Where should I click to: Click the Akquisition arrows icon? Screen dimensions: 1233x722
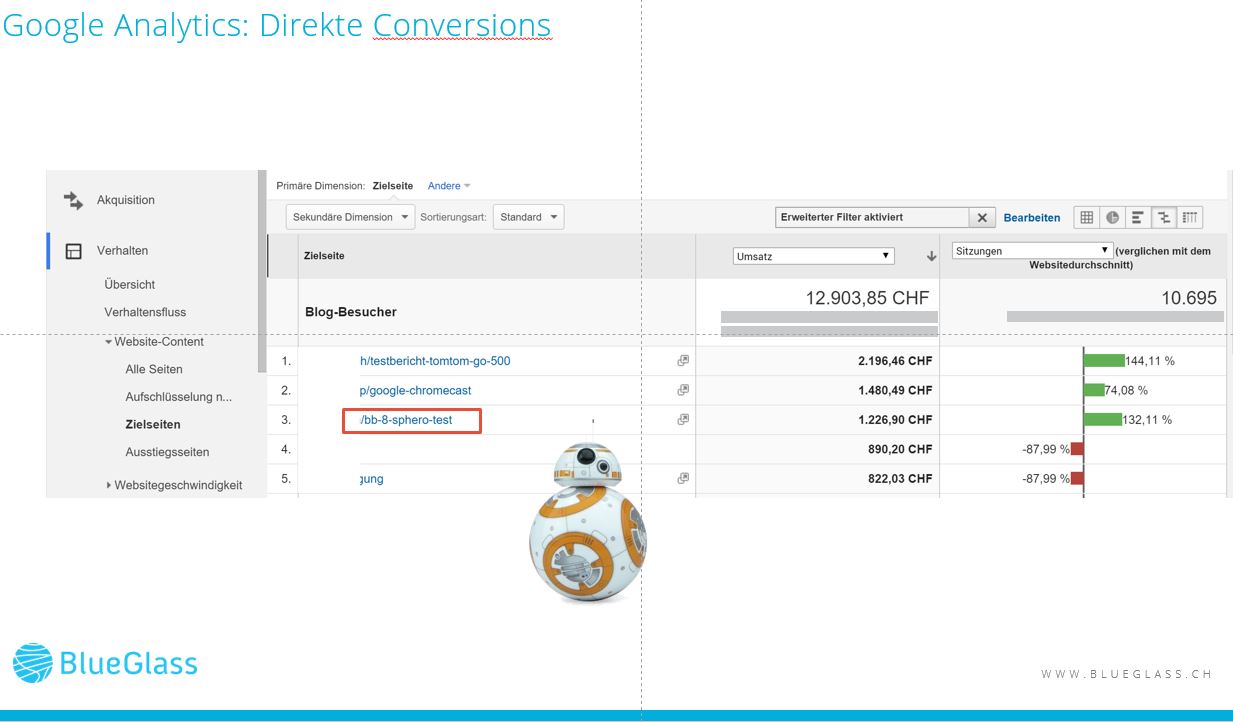click(73, 200)
